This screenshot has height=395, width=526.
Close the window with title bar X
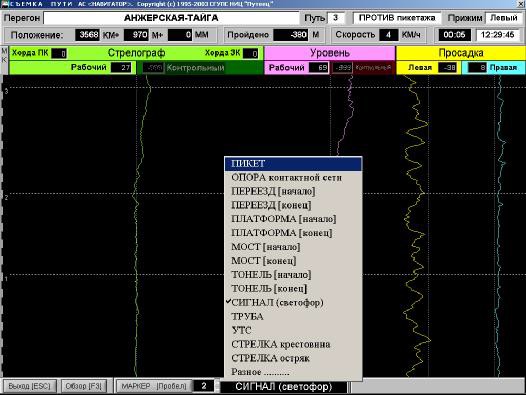pos(520,4)
